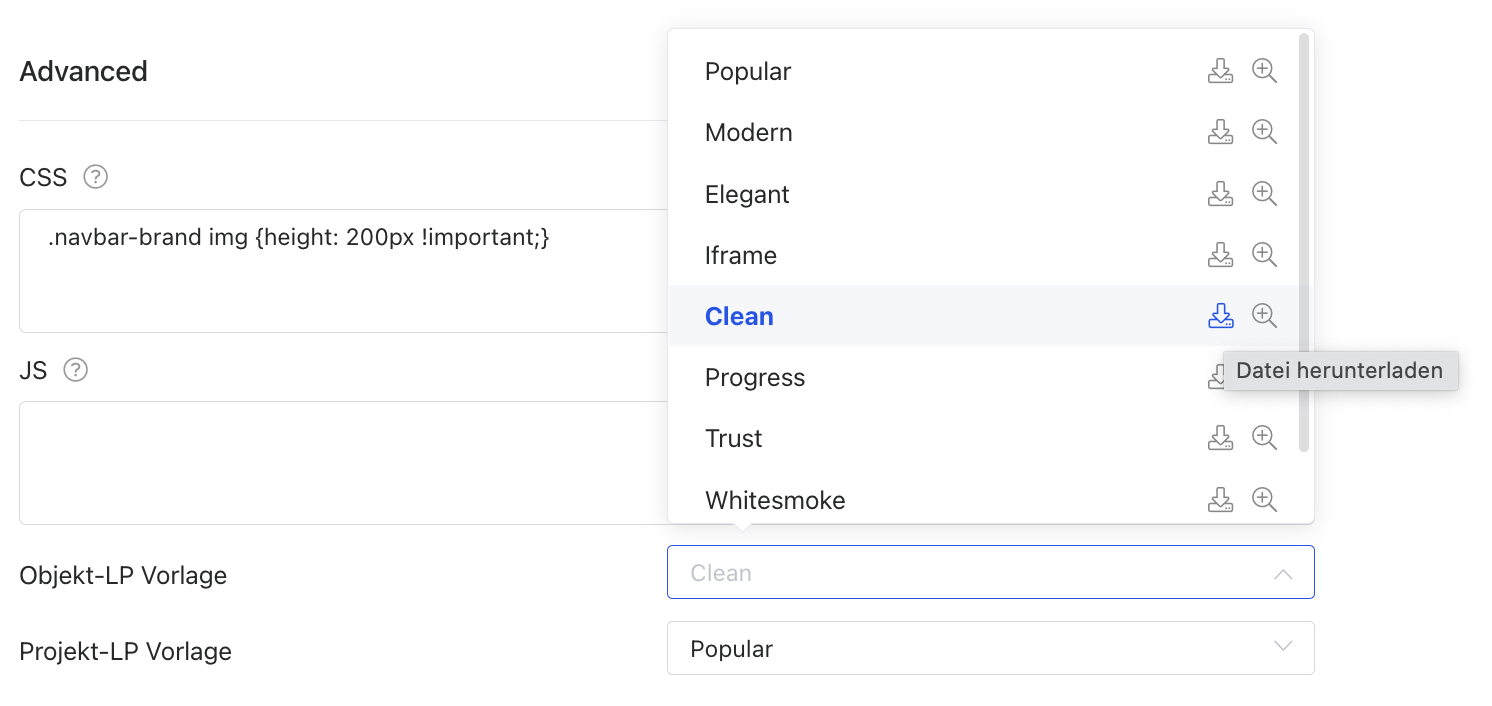The height and width of the screenshot is (706, 1492).
Task: Collapse the Objekt-LP Vorlage dropdown
Action: (x=1283, y=574)
